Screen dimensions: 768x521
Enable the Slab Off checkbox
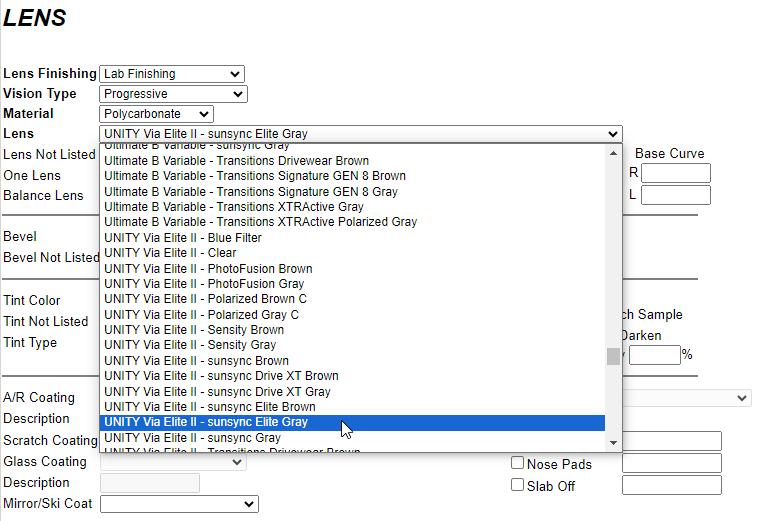[x=518, y=485]
